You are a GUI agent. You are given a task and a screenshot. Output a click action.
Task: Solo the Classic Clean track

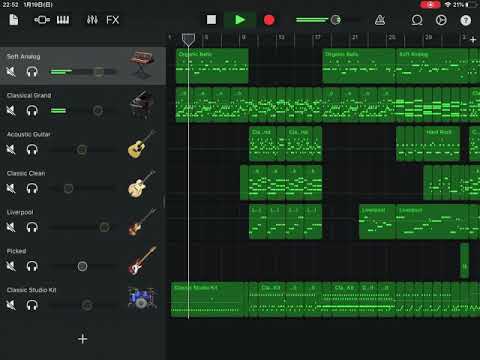click(32, 188)
